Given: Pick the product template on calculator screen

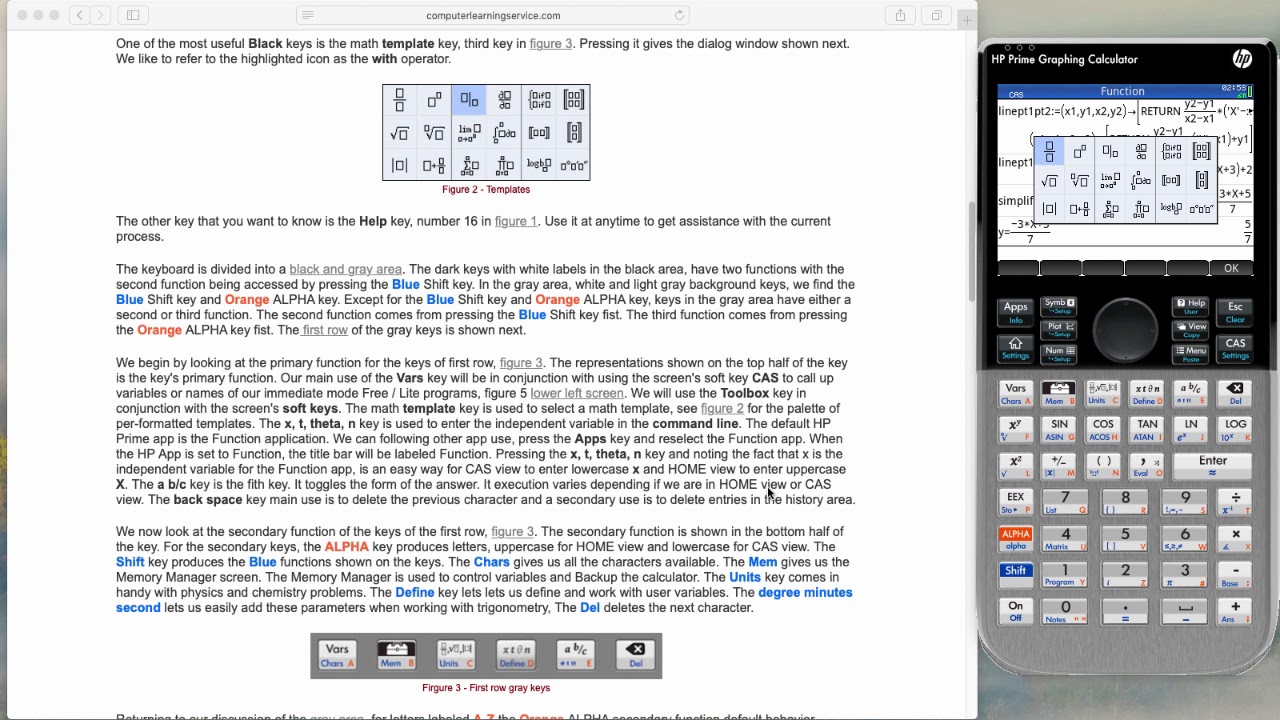Looking at the screenshot, I should pos(1141,209).
